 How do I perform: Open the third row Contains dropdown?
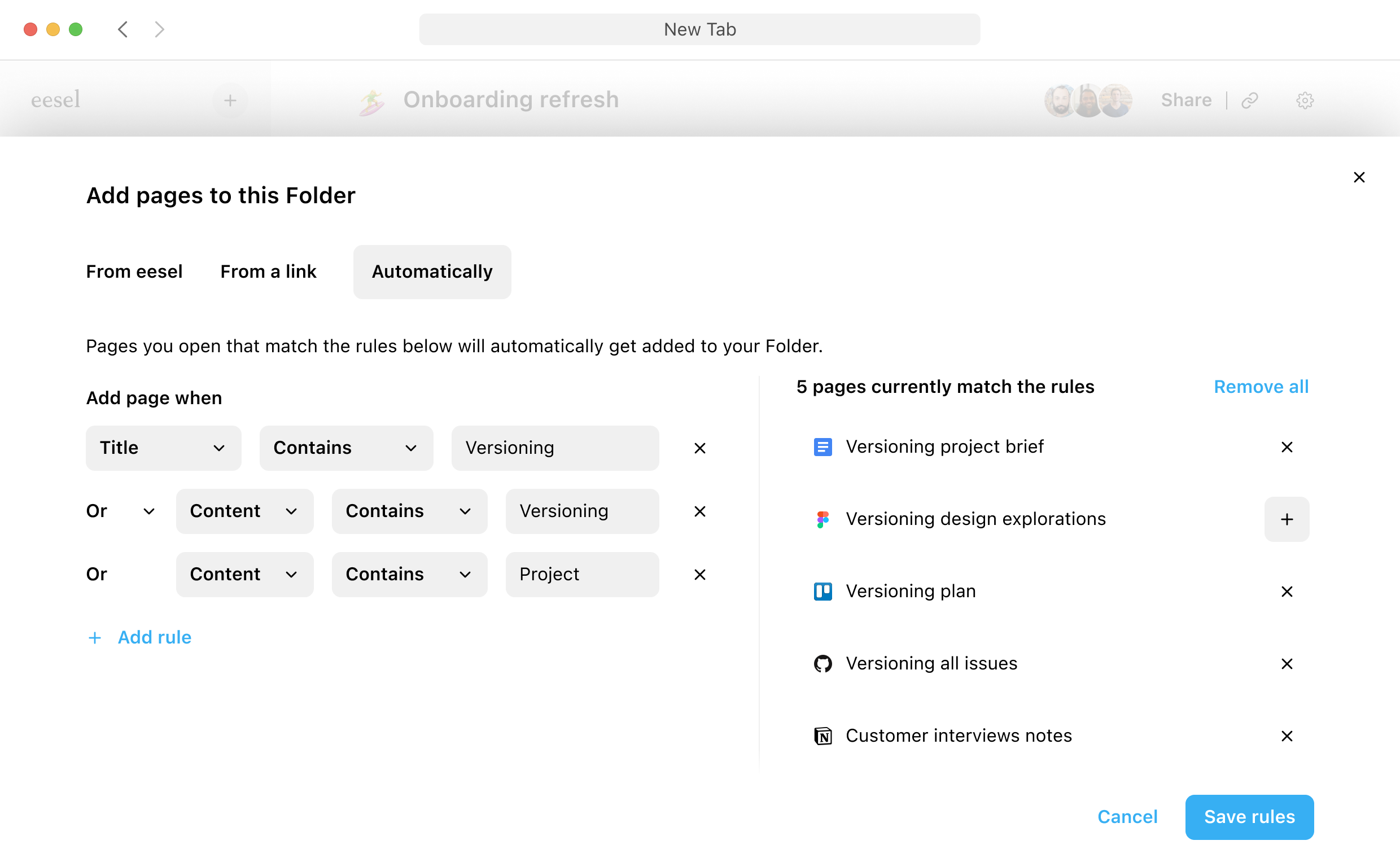coord(409,574)
